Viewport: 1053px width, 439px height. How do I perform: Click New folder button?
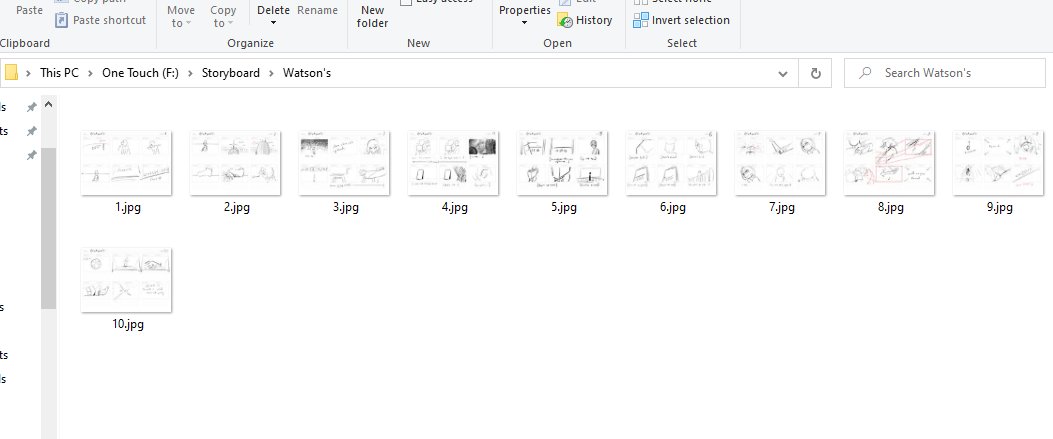pos(373,17)
